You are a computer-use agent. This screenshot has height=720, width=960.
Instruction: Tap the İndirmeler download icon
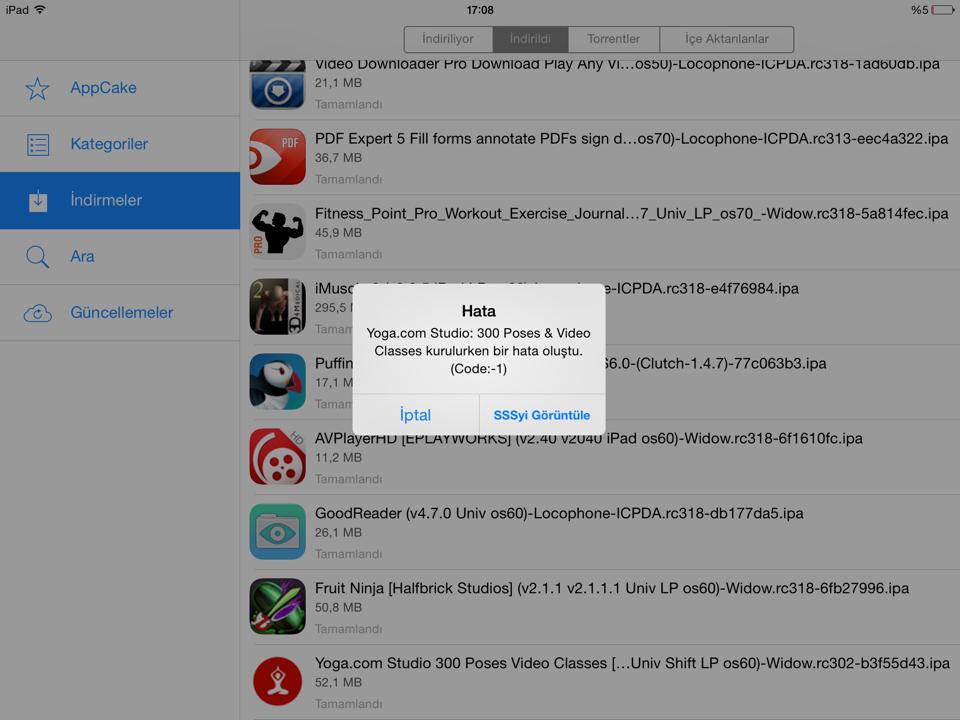[x=38, y=200]
